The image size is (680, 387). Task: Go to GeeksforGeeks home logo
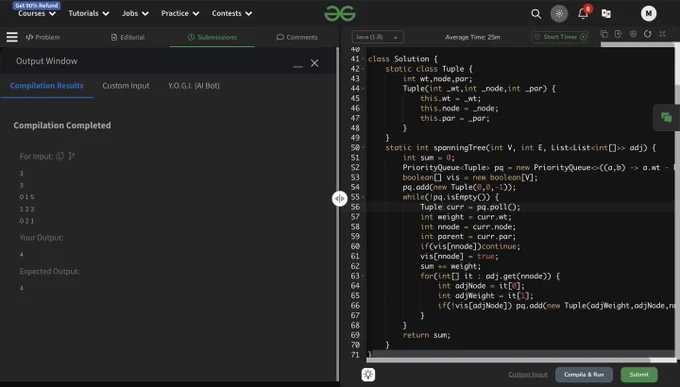coord(340,13)
